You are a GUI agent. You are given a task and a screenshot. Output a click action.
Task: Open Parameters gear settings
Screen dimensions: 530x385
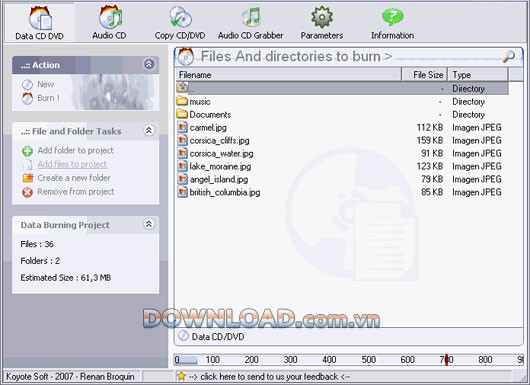[322, 23]
